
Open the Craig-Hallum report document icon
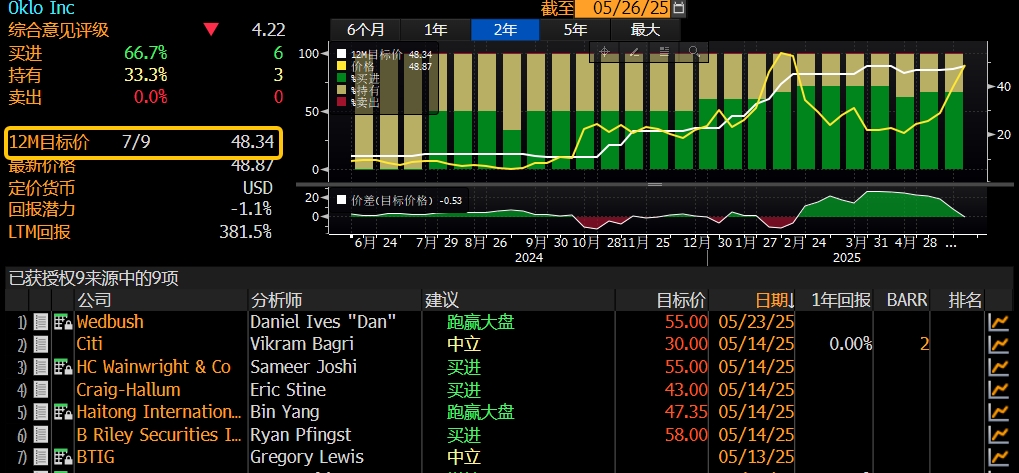(41, 390)
